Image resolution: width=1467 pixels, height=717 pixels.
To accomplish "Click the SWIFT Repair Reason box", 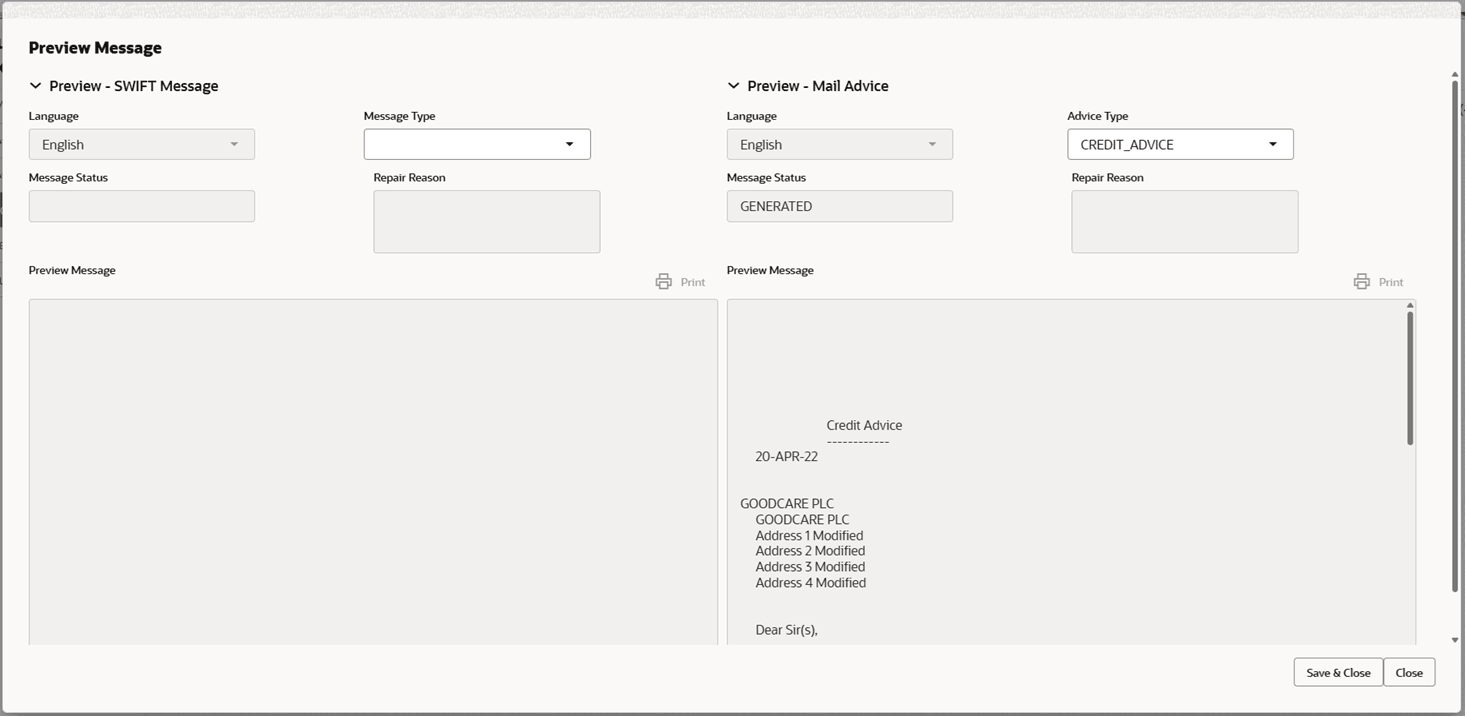I will click(x=487, y=222).
